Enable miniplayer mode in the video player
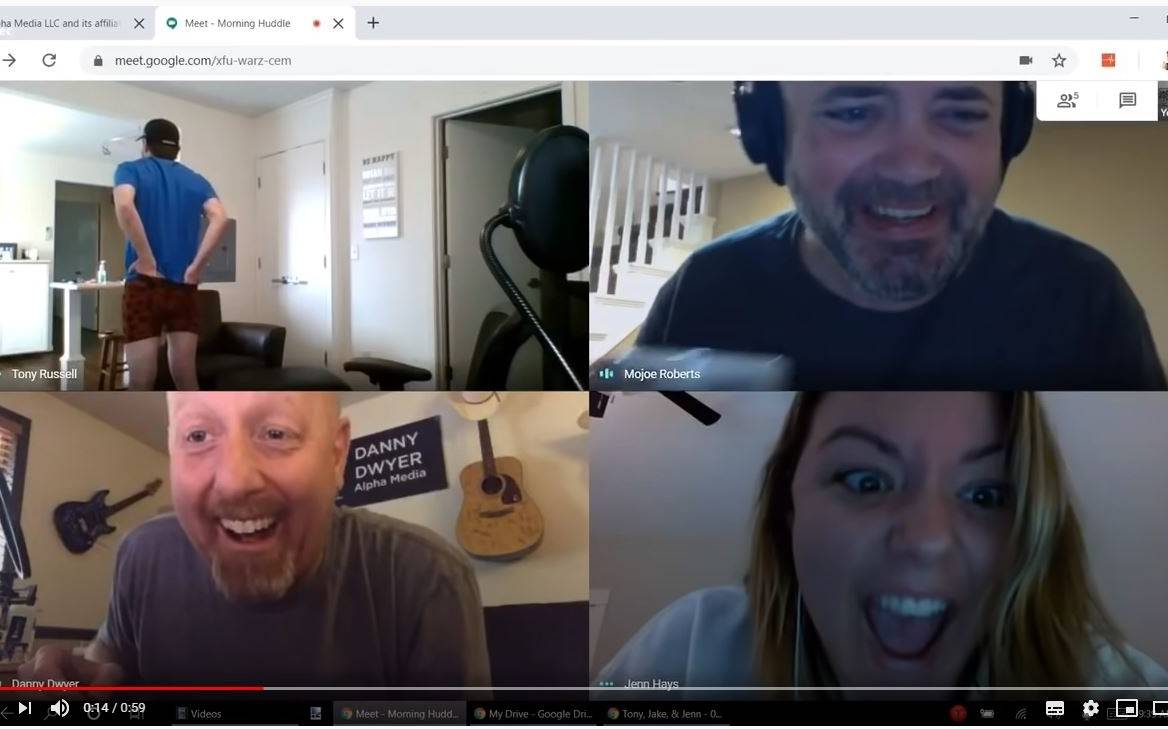The height and width of the screenshot is (729, 1168). point(1126,708)
